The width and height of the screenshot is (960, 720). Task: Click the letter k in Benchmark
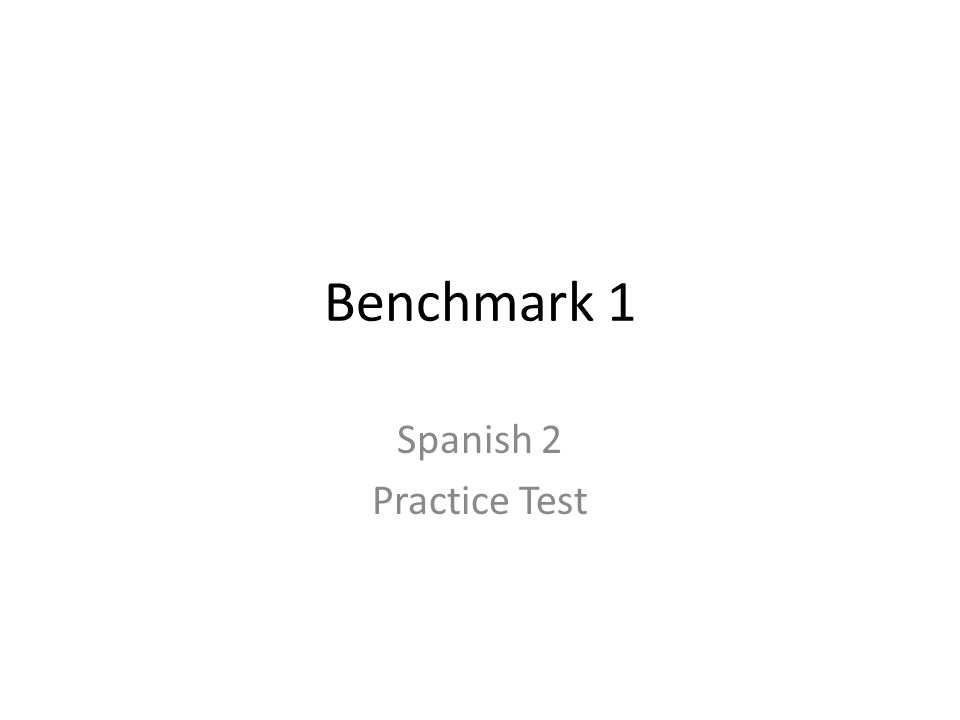(x=583, y=302)
